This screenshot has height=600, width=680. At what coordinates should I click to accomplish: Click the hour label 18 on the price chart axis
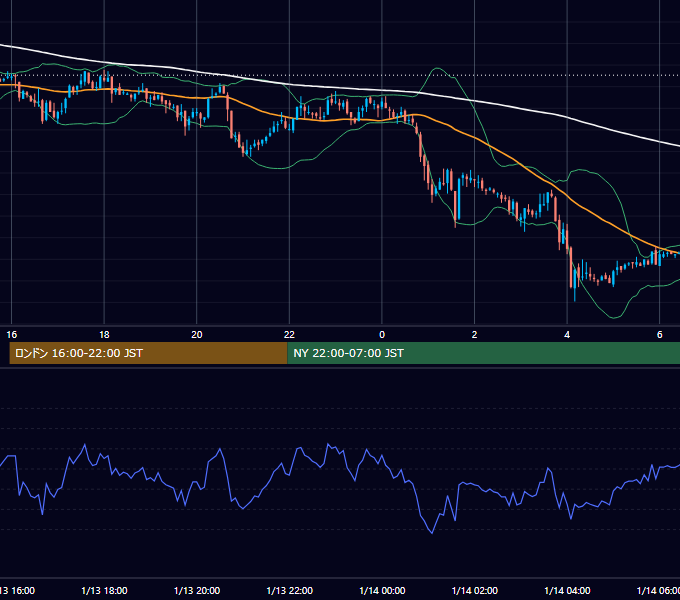tap(104, 335)
